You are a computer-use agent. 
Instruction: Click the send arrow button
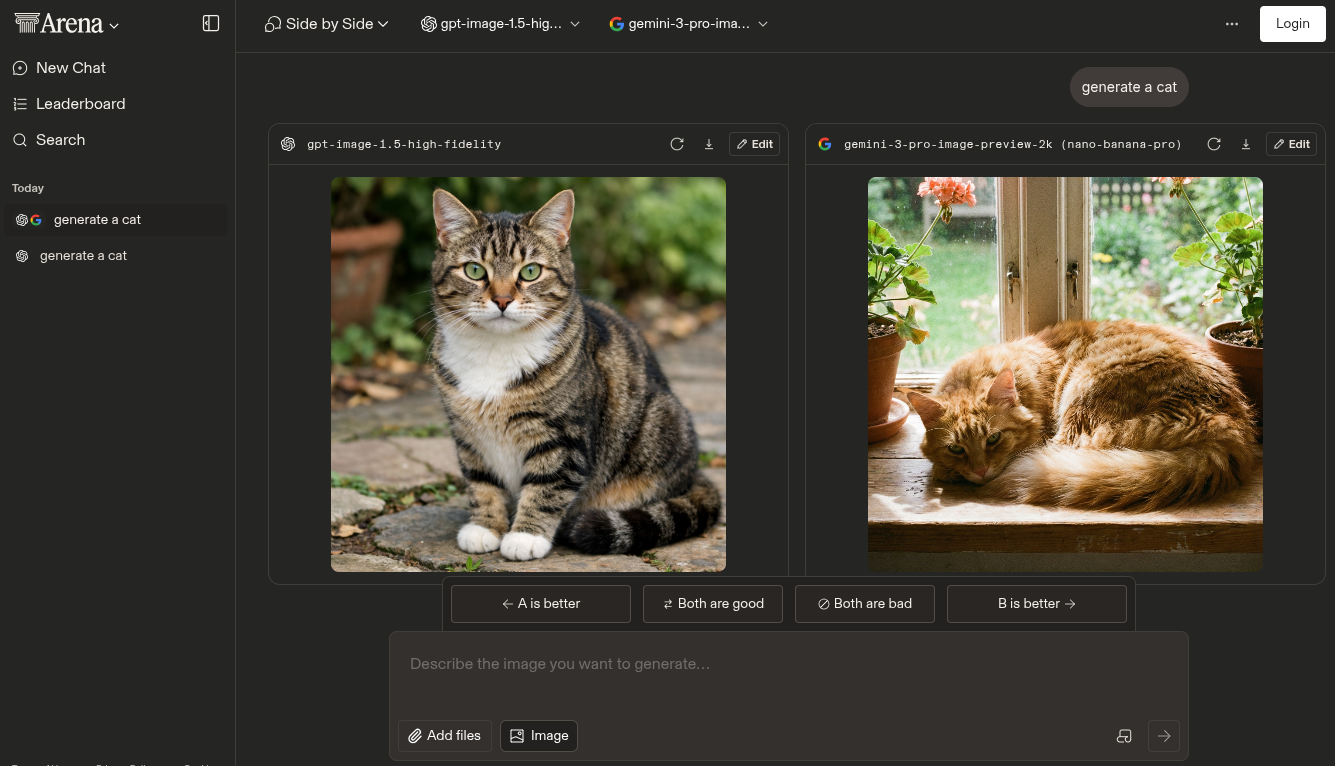point(1164,736)
